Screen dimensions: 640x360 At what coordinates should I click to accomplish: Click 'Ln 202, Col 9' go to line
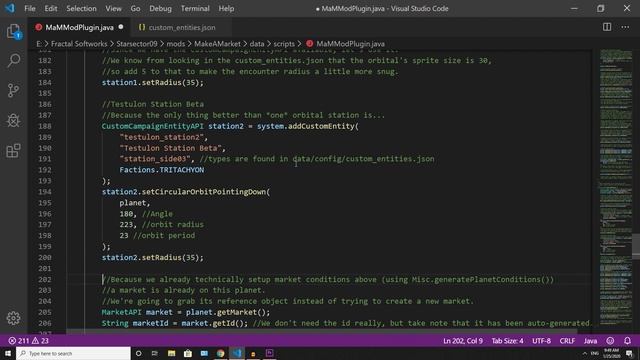point(463,341)
